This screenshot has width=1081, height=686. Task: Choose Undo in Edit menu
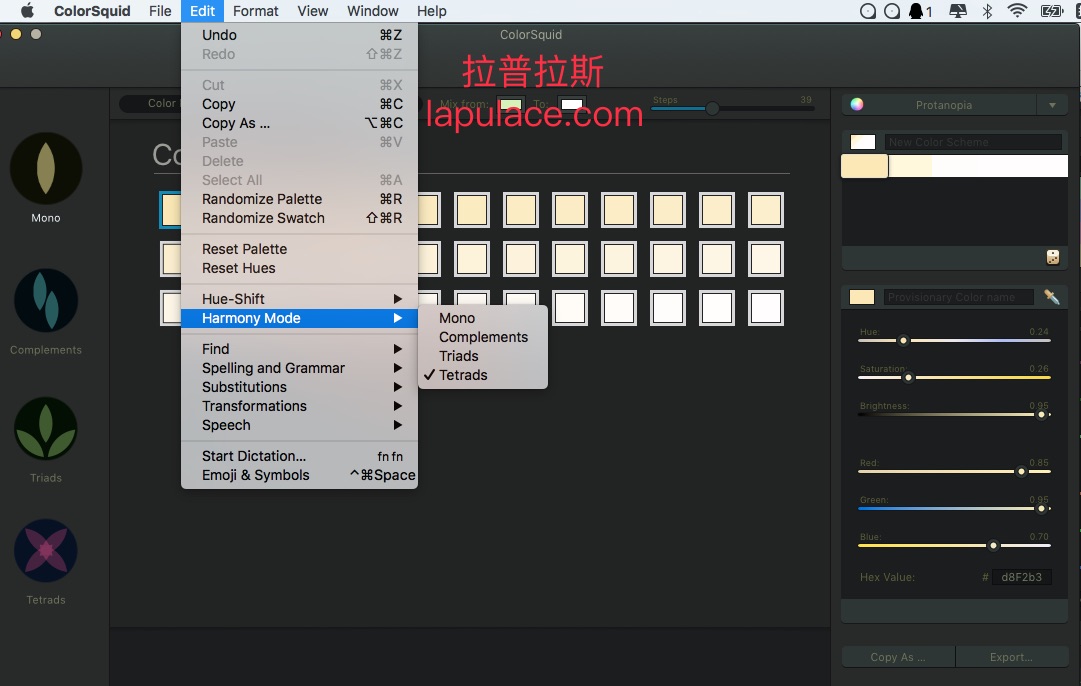tap(299, 35)
